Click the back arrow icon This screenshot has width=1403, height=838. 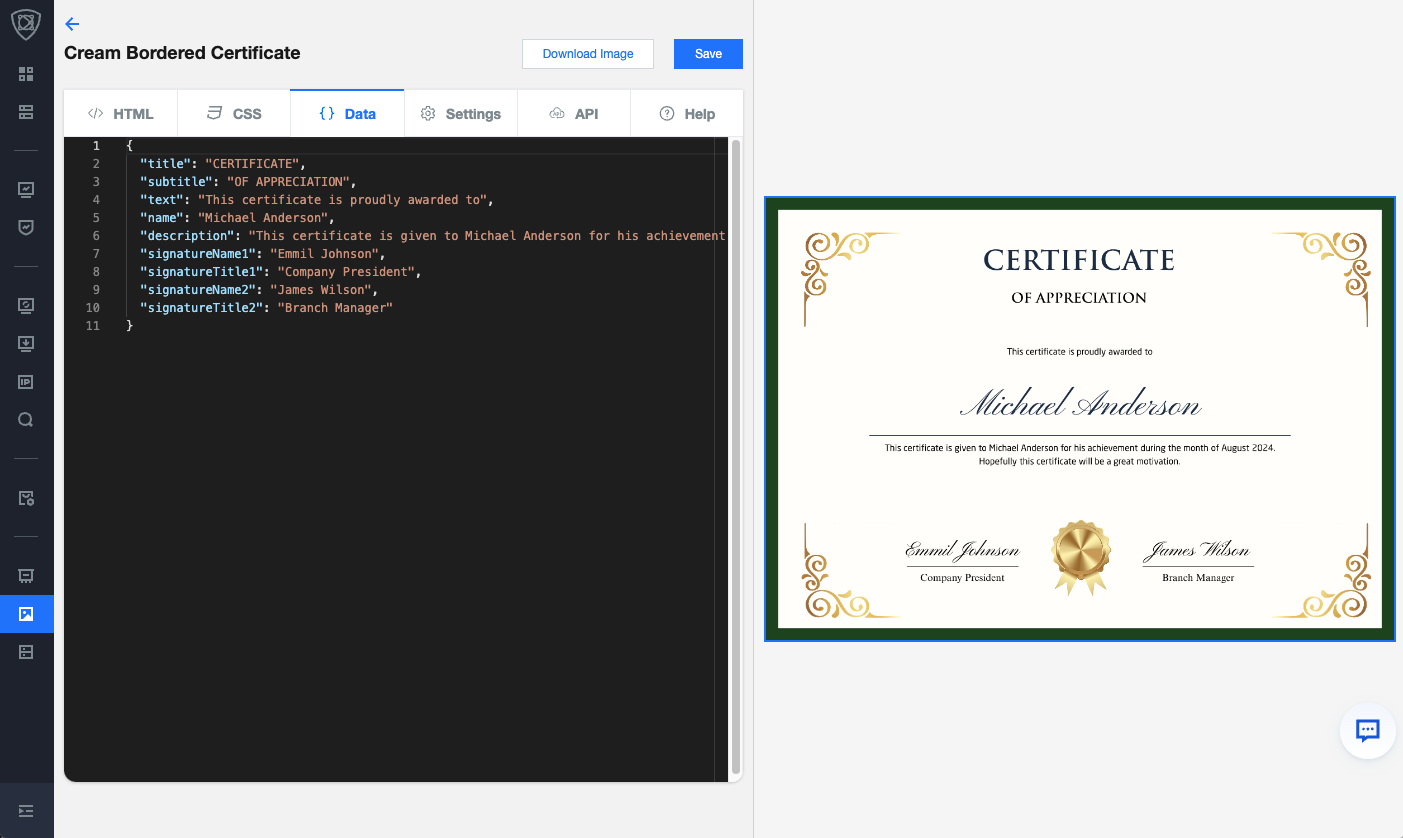point(72,24)
